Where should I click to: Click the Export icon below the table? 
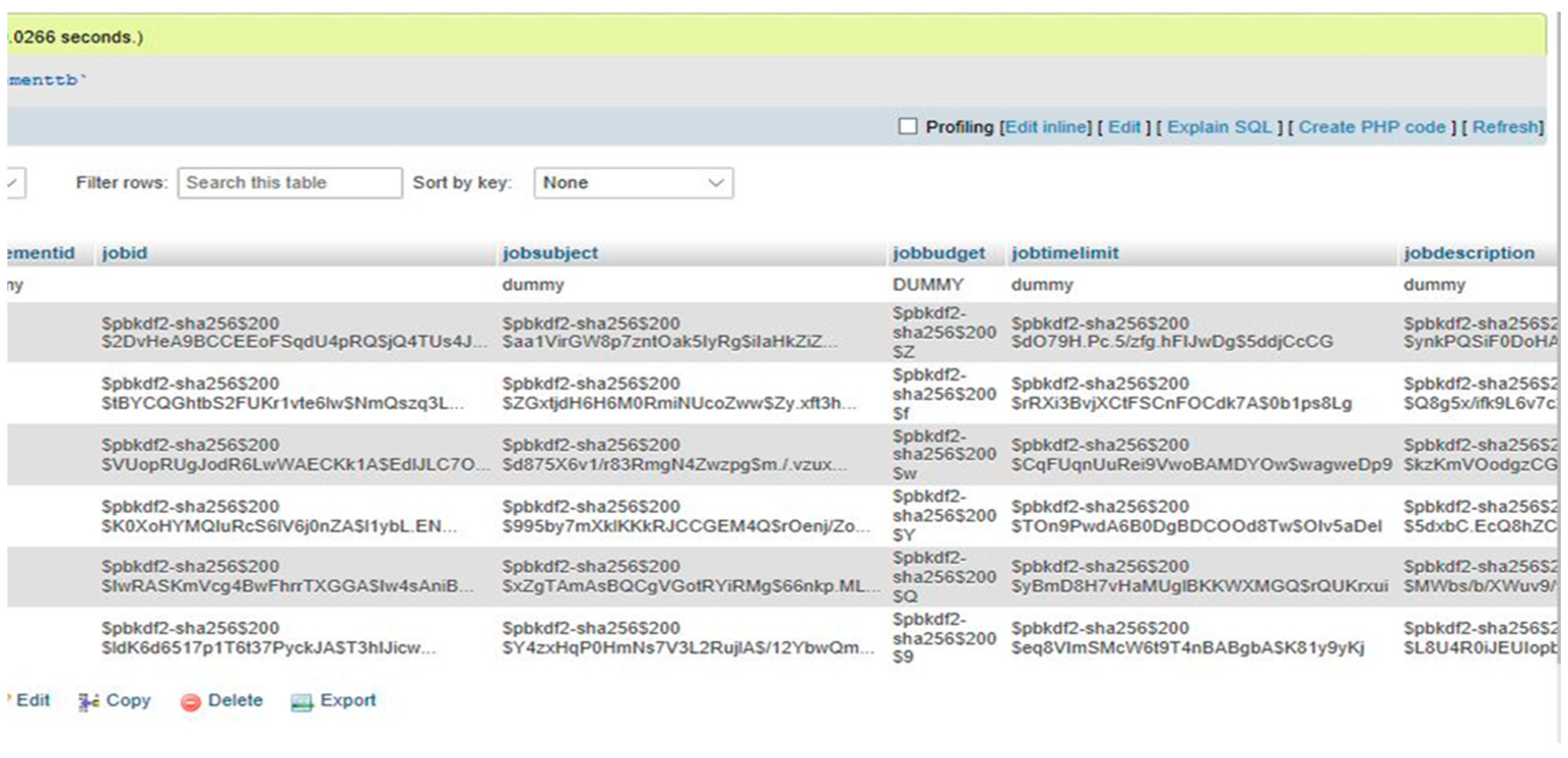coord(302,702)
